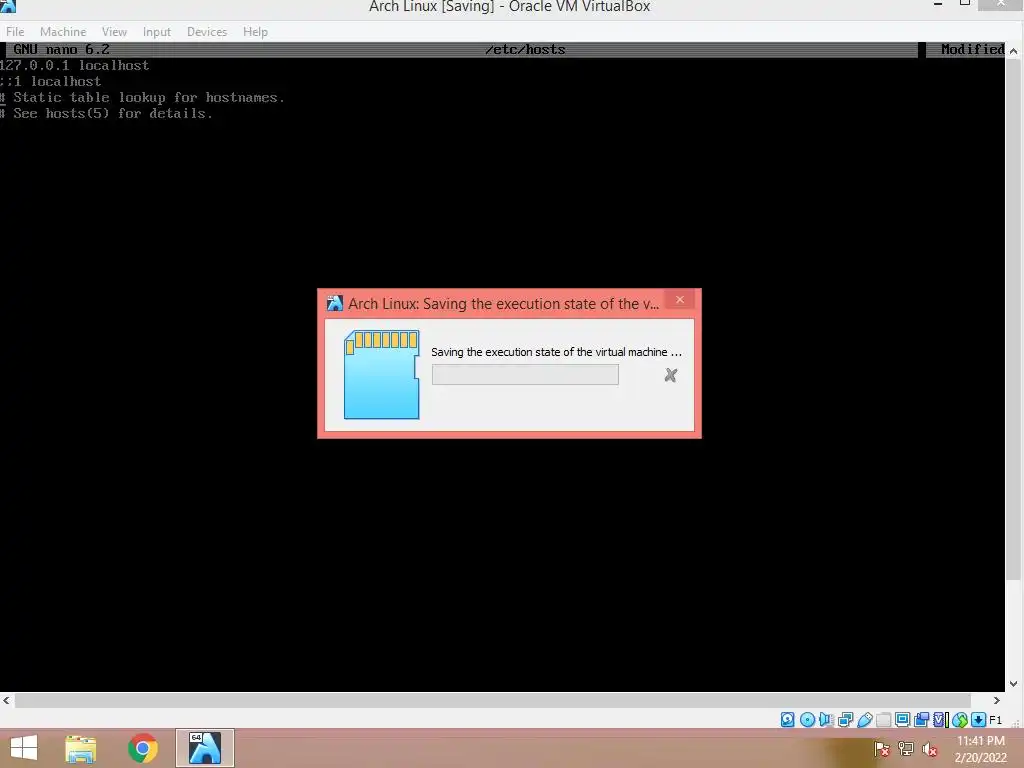This screenshot has width=1024, height=768.
Task: Click the recording status icon
Action: (x=921, y=720)
